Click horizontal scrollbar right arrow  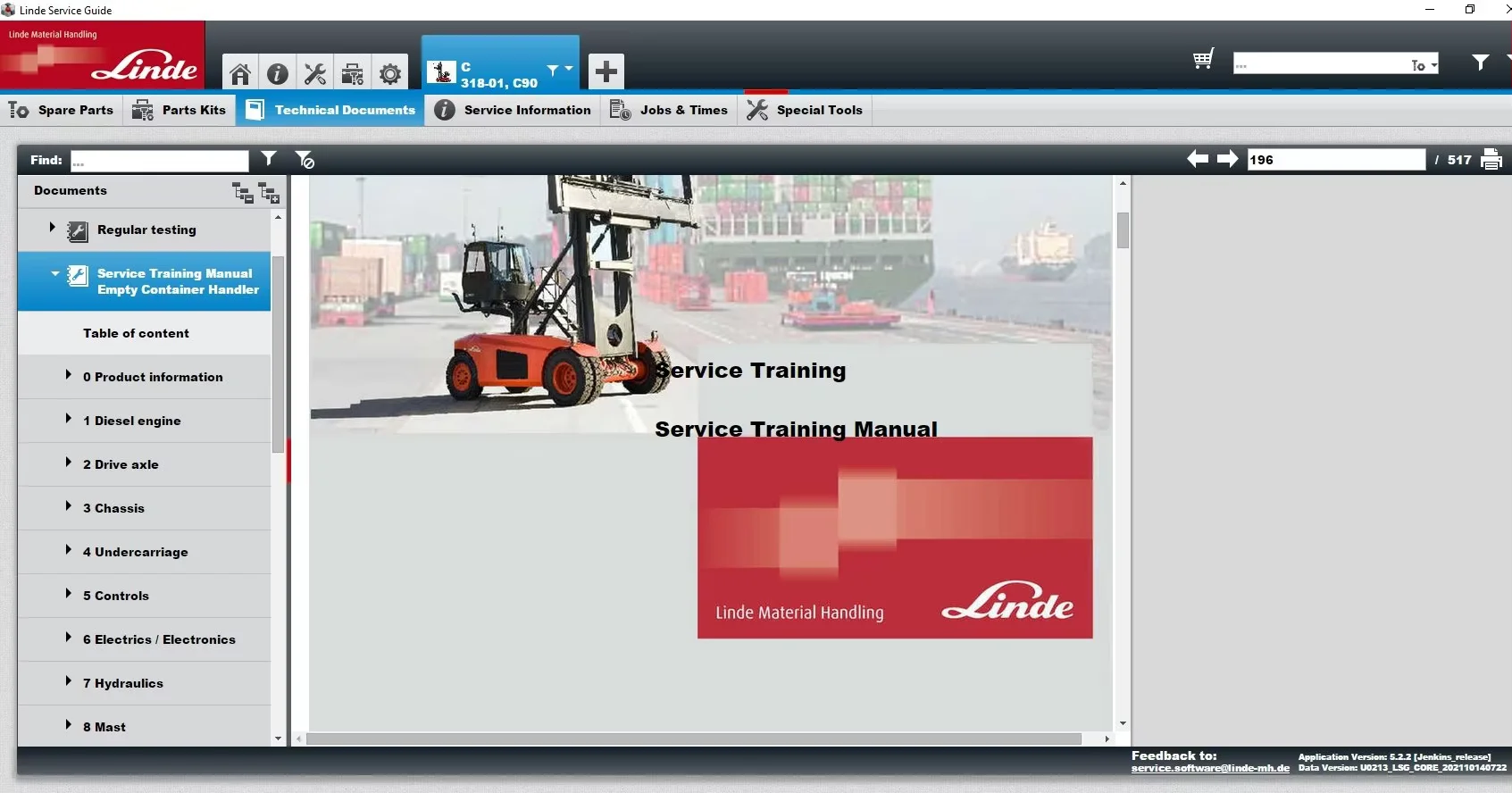tap(1107, 739)
